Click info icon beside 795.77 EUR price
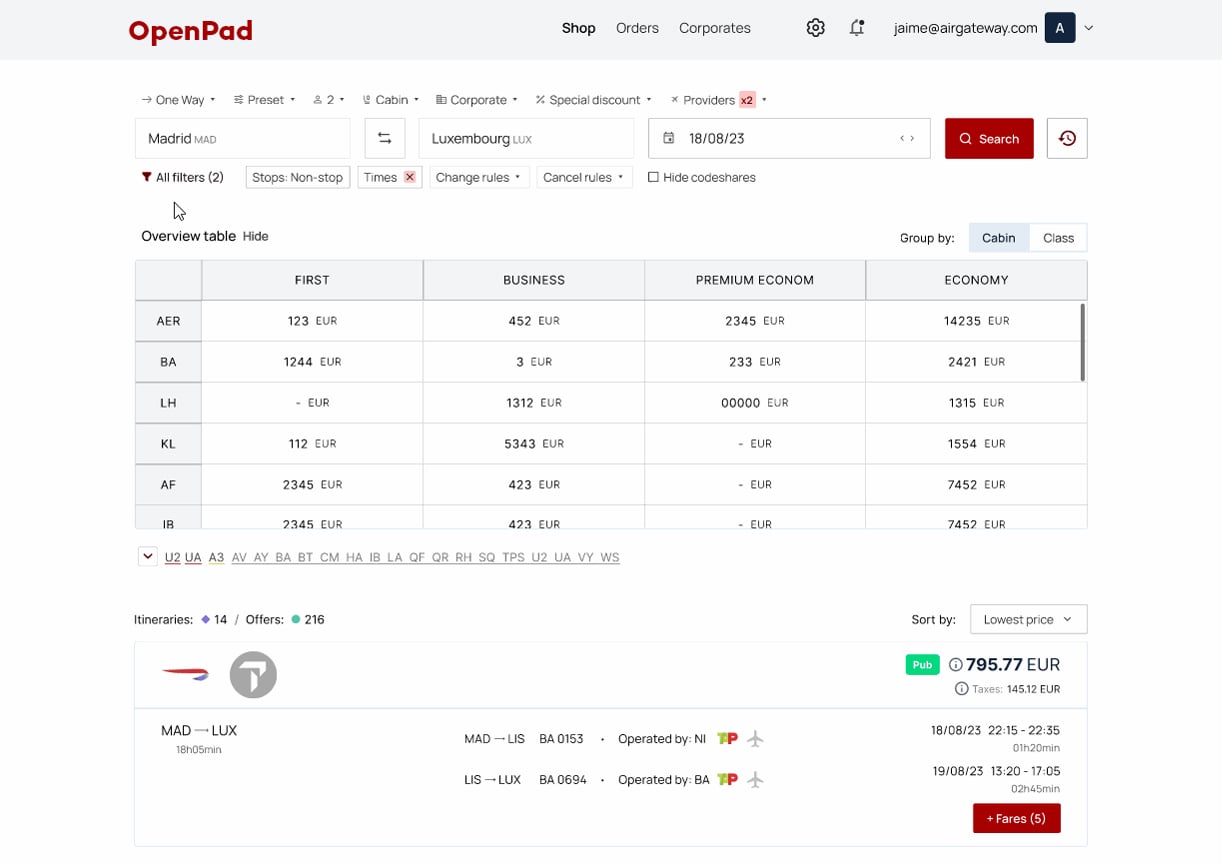This screenshot has width=1223, height=865. pyautogui.click(x=955, y=665)
